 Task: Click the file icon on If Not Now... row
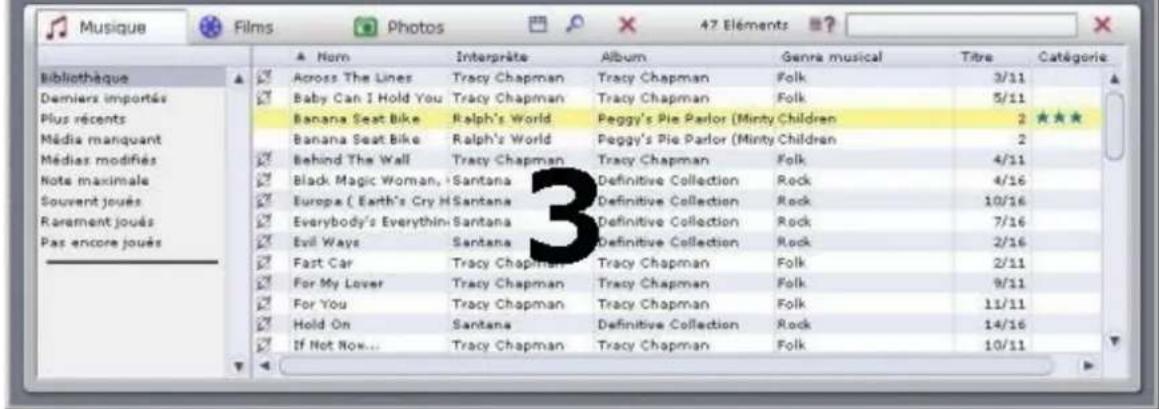pos(265,345)
